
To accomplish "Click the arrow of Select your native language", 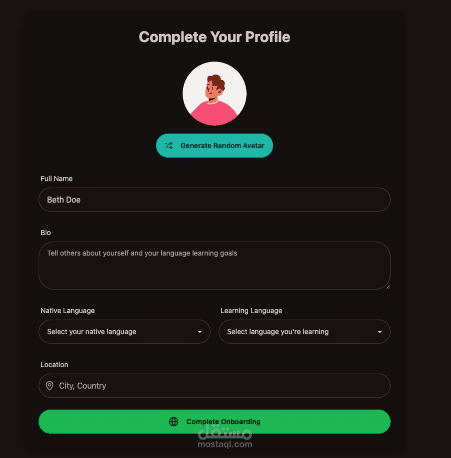I will [x=200, y=332].
